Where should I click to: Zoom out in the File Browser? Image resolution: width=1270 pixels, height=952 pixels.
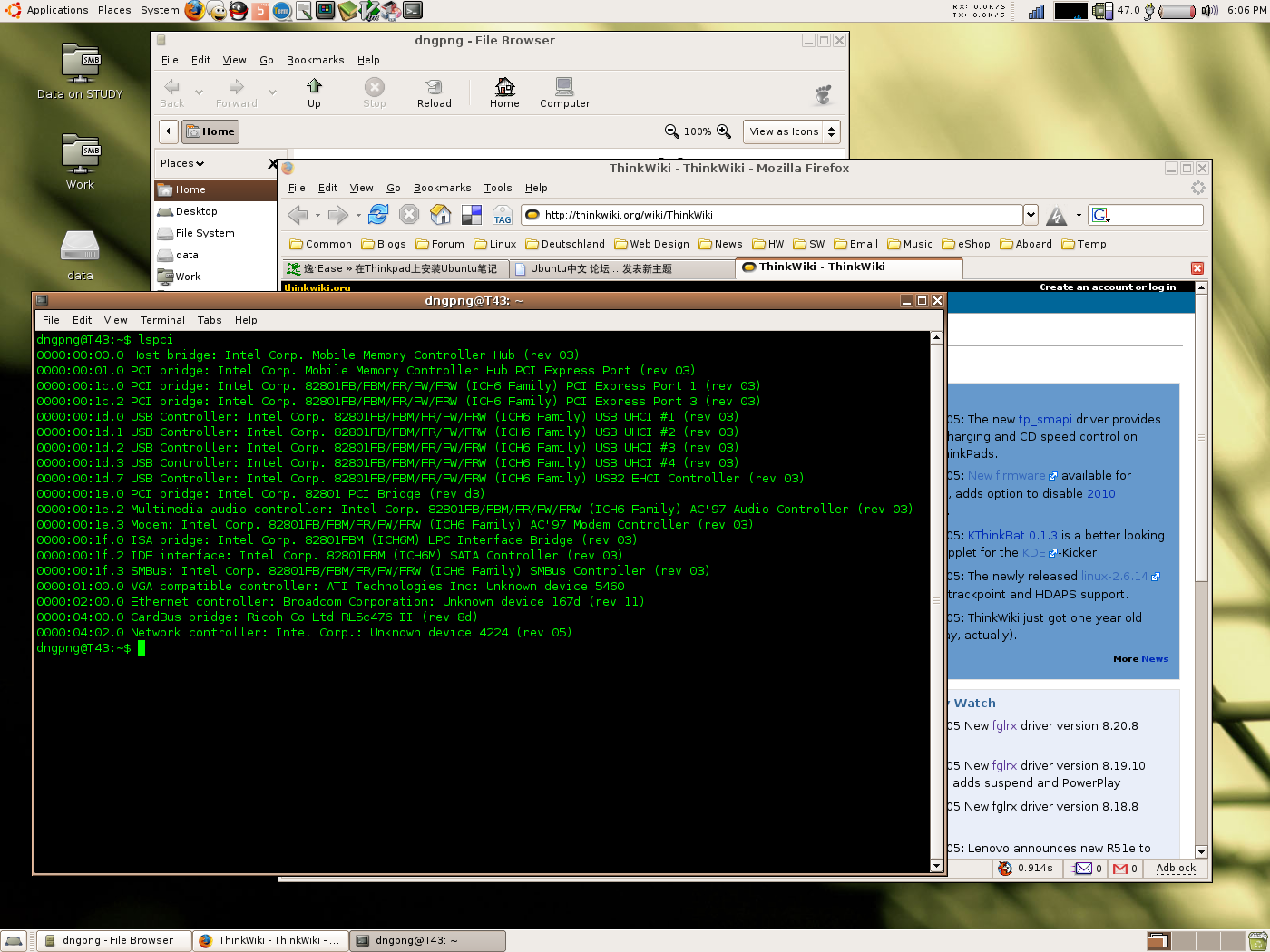coord(671,131)
